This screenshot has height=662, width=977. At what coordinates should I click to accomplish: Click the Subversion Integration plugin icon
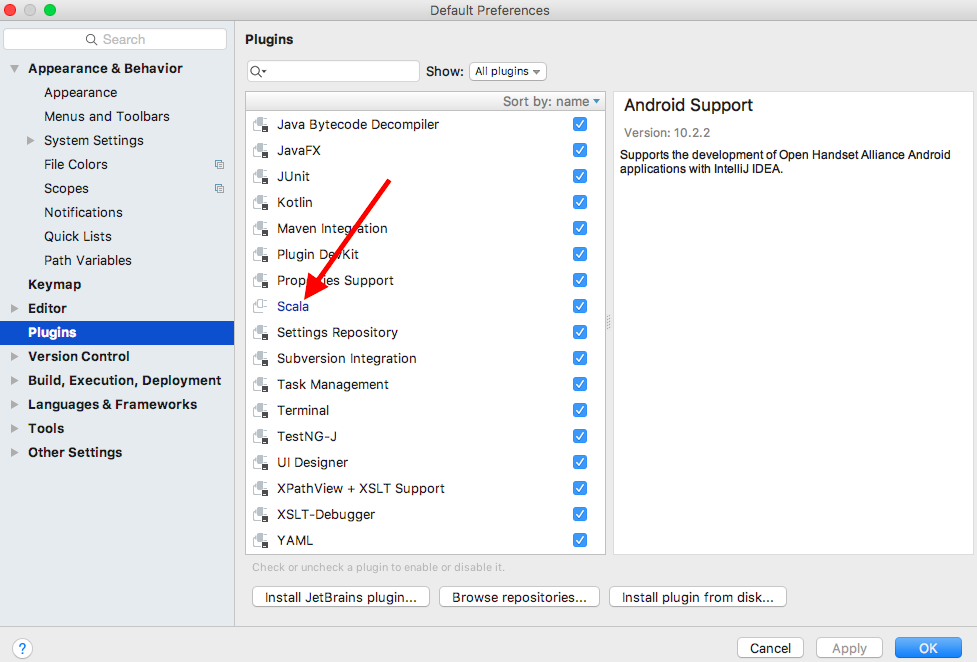[260, 358]
